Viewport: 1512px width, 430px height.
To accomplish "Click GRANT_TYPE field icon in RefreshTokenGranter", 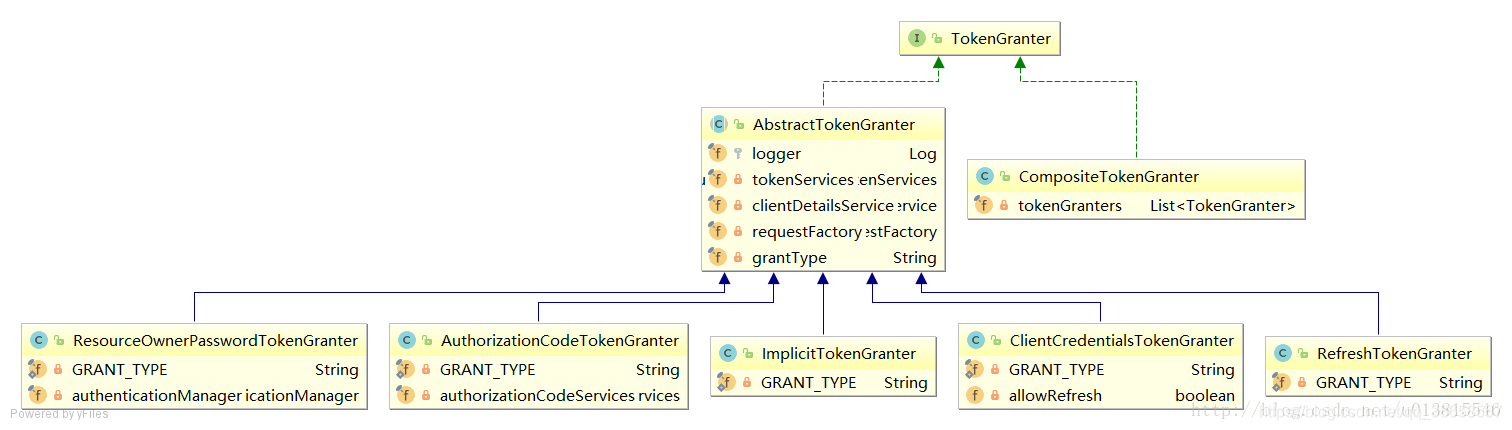I will (x=1282, y=381).
